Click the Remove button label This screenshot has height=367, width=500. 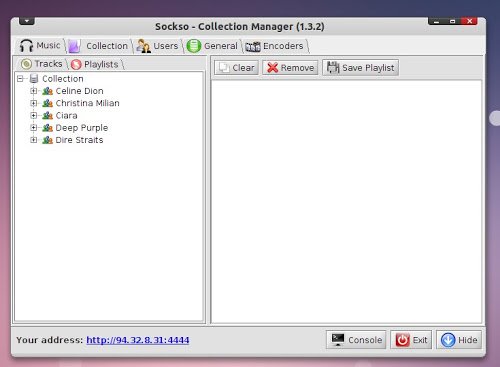(x=297, y=68)
